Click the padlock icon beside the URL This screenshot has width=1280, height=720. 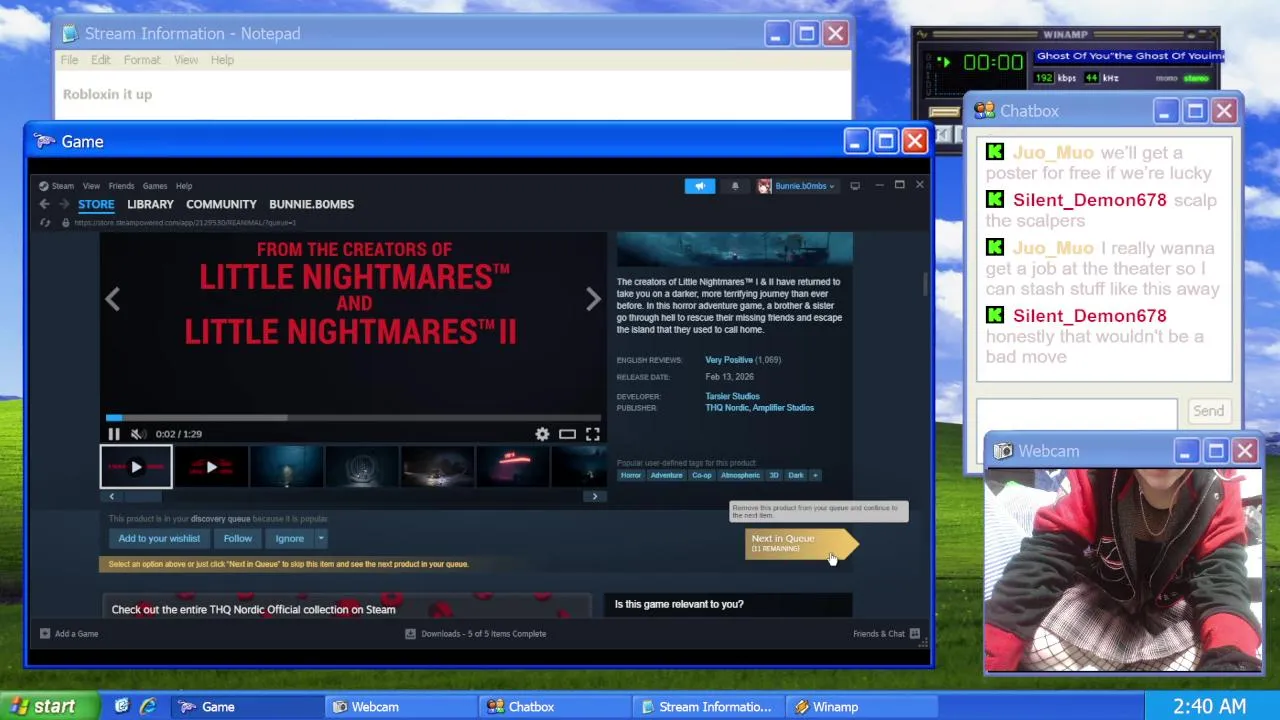[66, 223]
